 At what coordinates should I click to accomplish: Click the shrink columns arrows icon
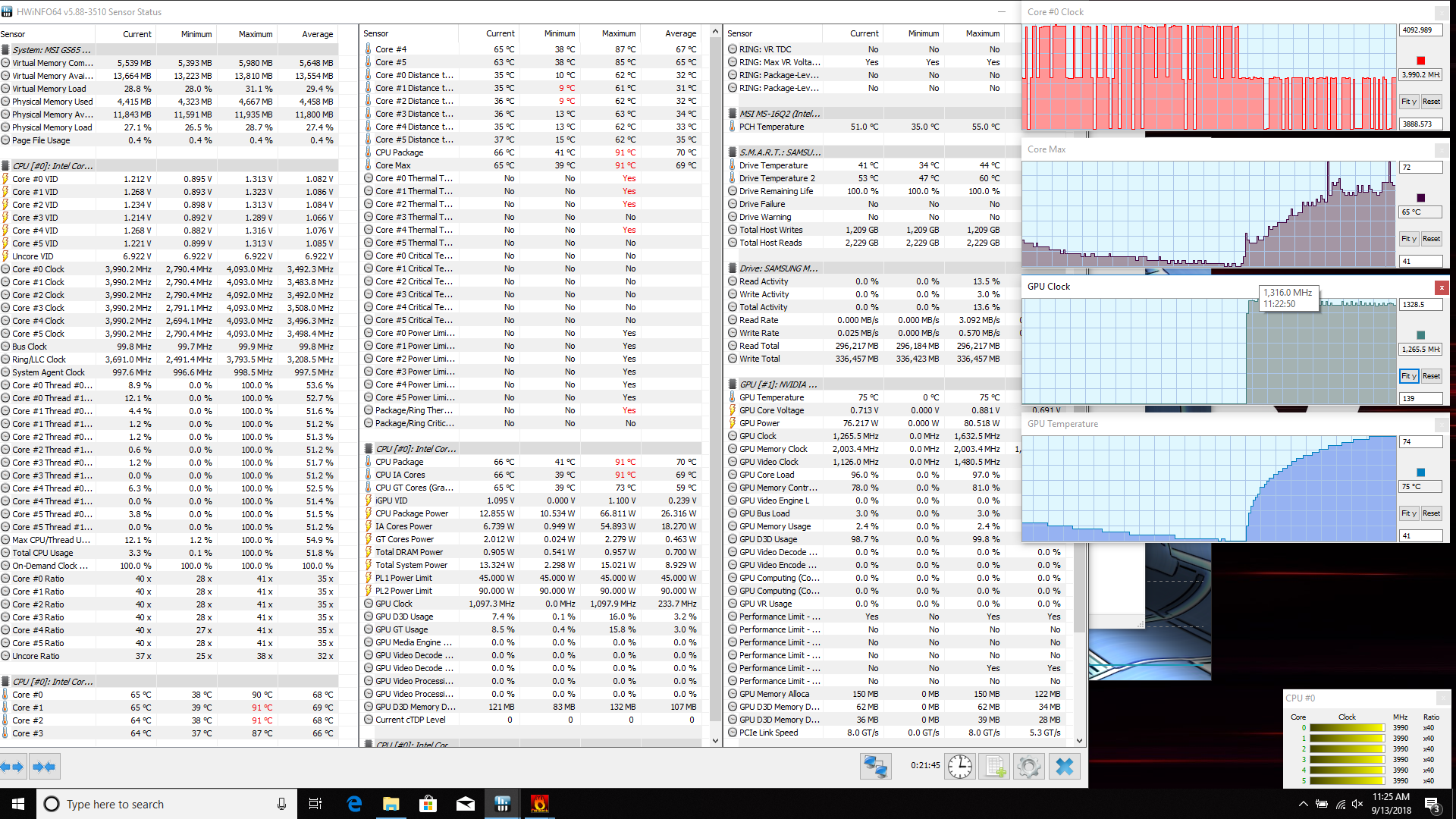pyautogui.click(x=44, y=767)
